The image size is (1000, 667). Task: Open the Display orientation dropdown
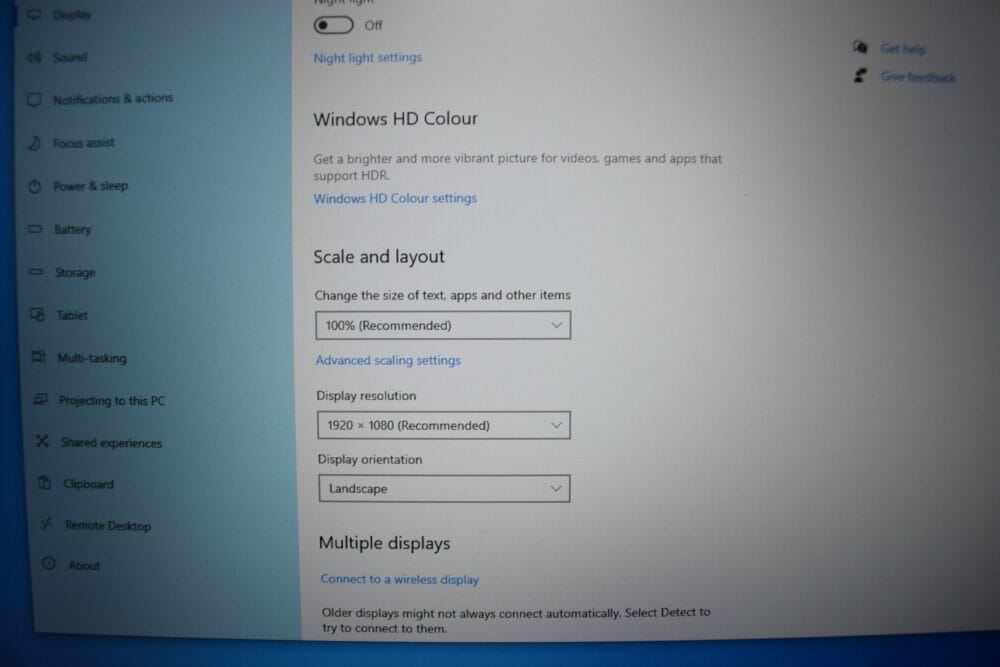pyautogui.click(x=445, y=488)
